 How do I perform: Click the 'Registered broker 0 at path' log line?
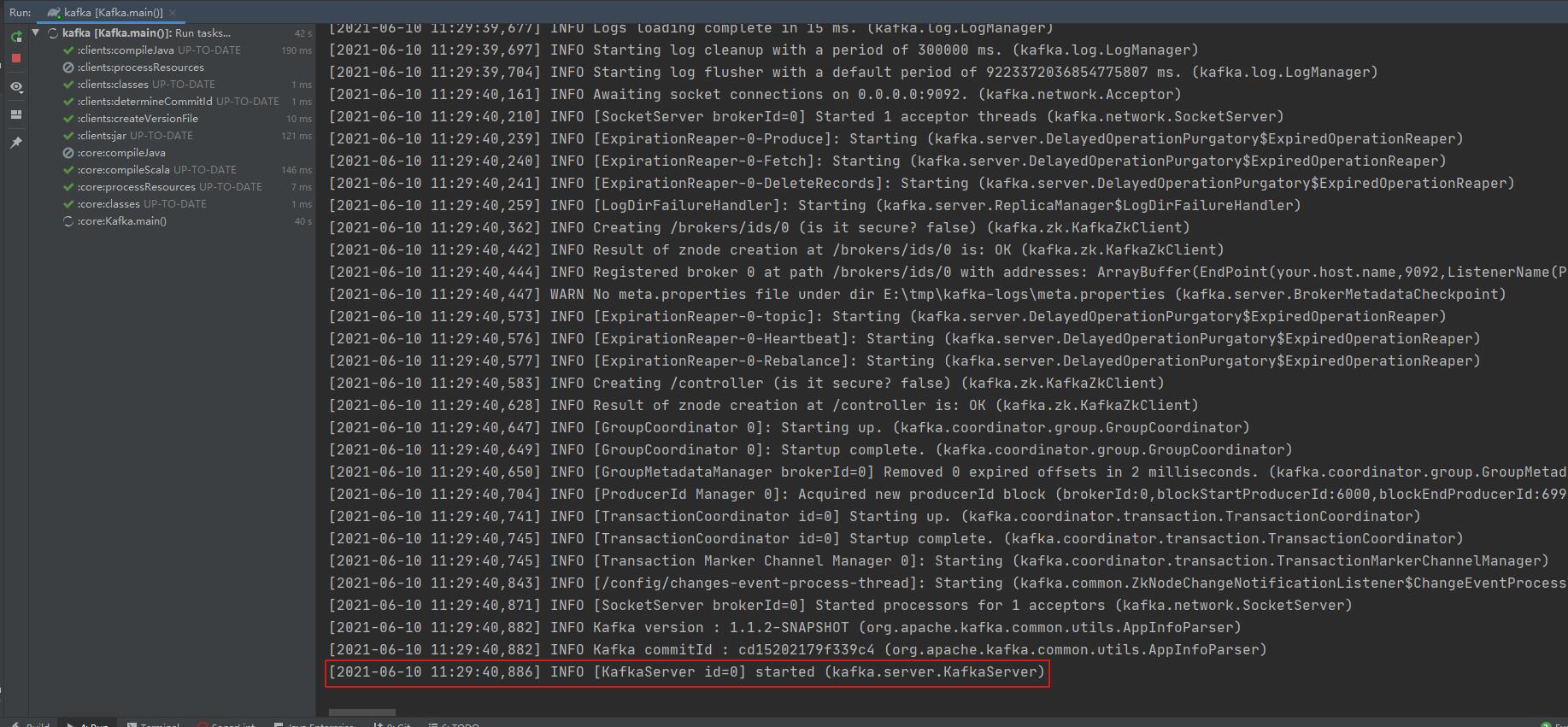pos(948,273)
